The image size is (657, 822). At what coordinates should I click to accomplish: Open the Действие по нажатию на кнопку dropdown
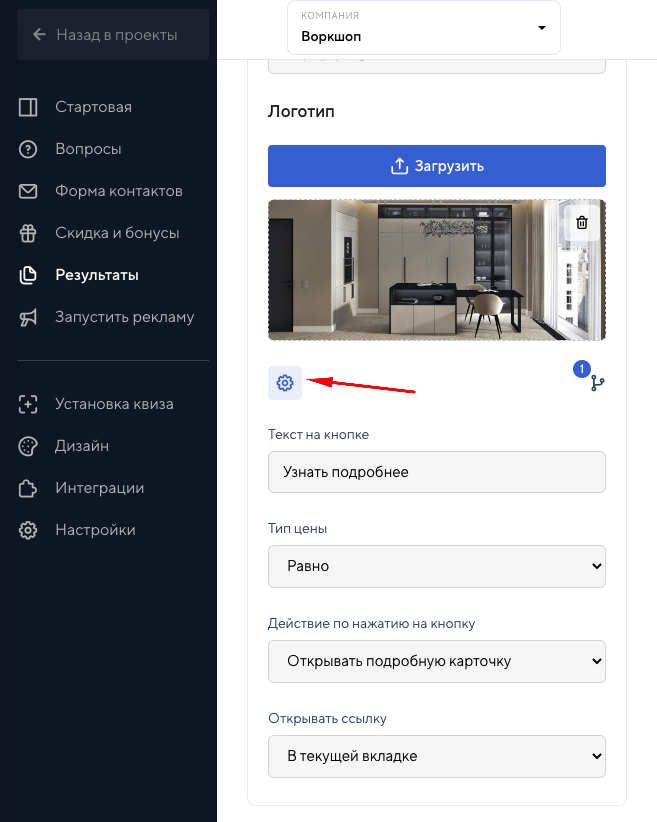437,661
